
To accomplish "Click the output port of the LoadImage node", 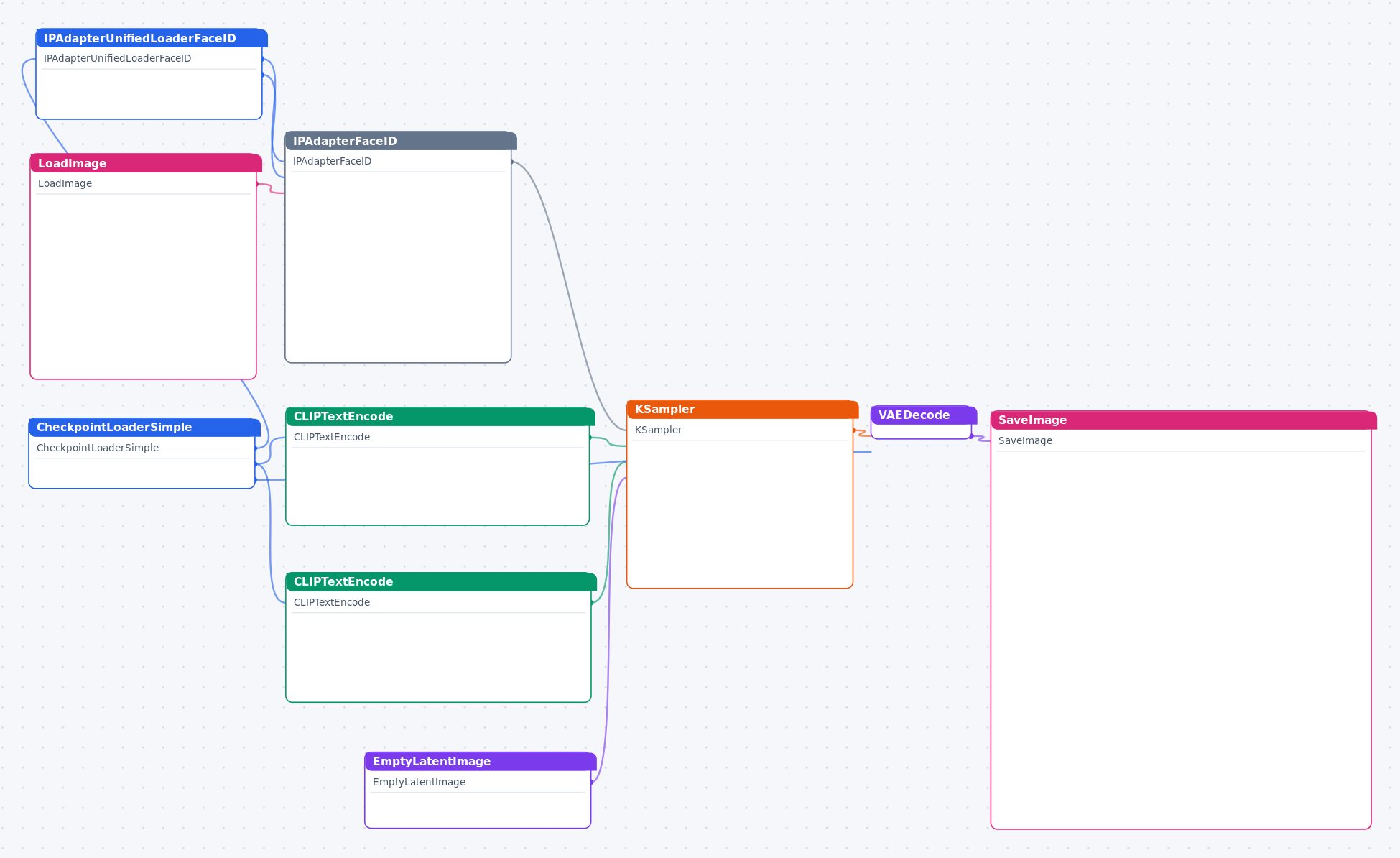I will point(257,184).
